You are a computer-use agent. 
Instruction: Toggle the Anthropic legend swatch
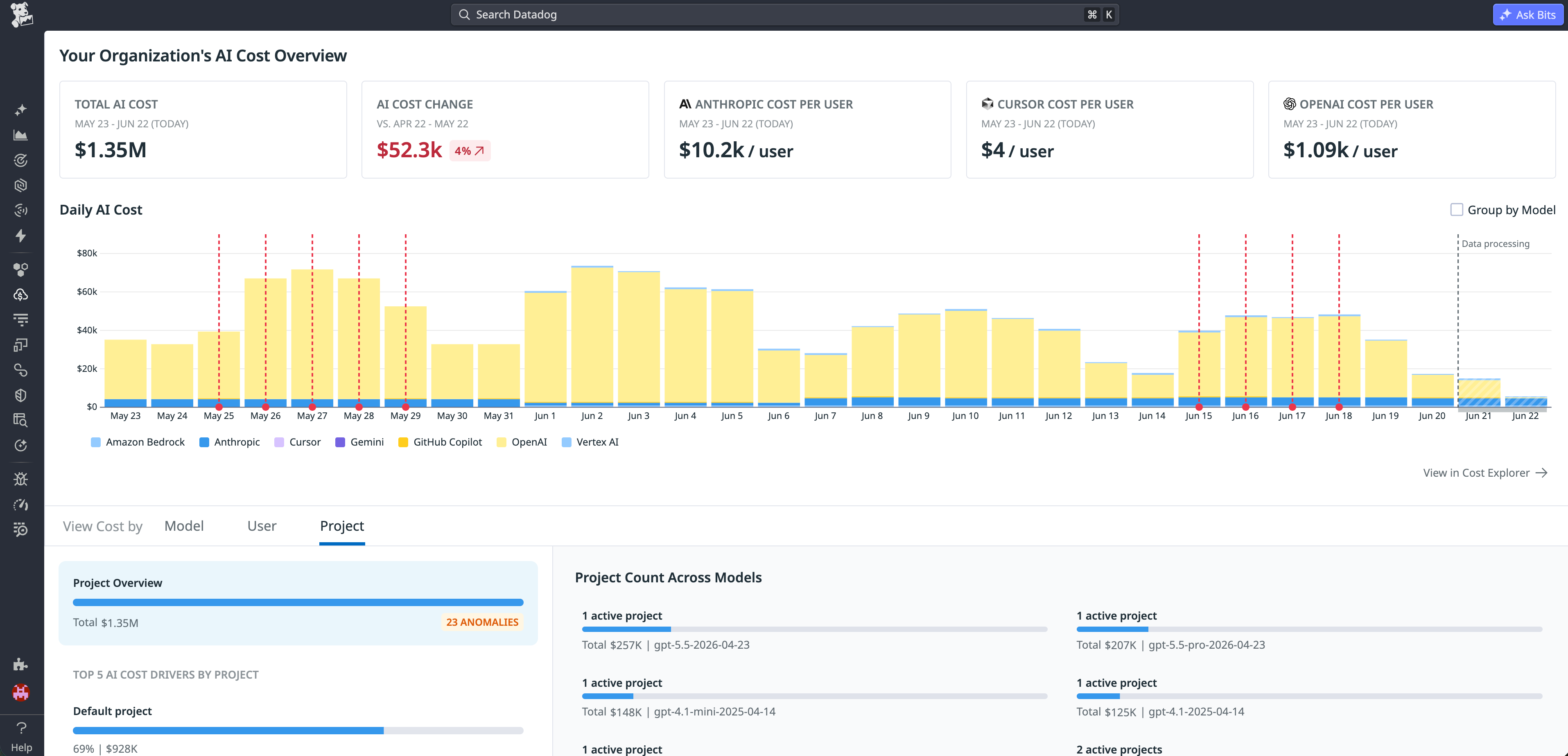tap(204, 442)
